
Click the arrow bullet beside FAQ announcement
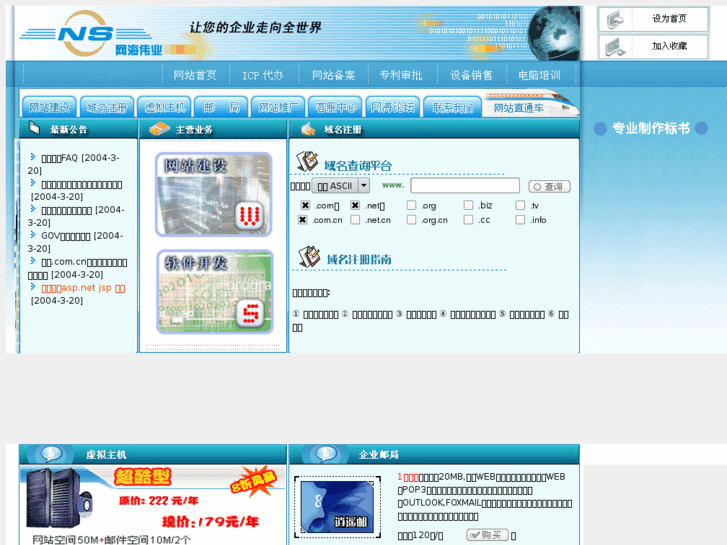coord(33,156)
